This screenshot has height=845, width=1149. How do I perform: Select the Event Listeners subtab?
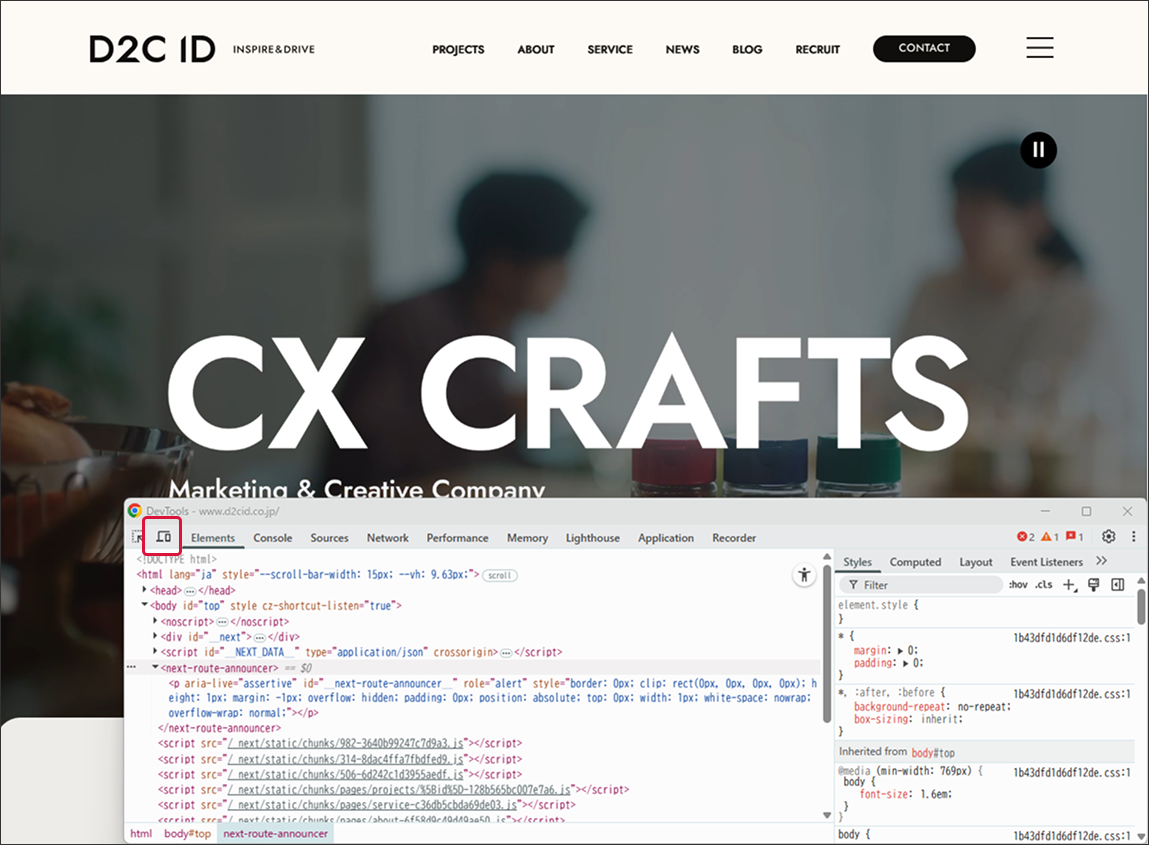tap(1046, 562)
